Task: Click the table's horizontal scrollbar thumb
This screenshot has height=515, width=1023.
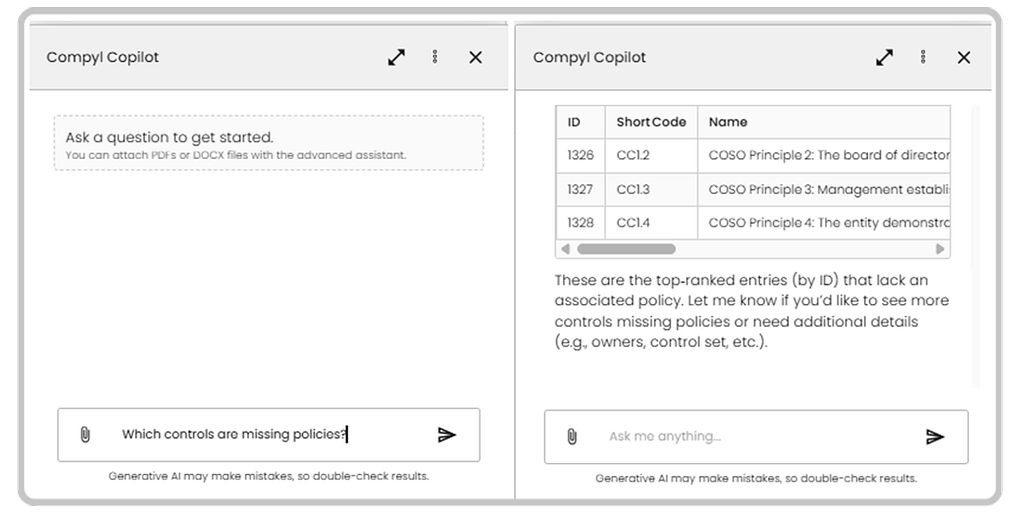Action: click(626, 248)
